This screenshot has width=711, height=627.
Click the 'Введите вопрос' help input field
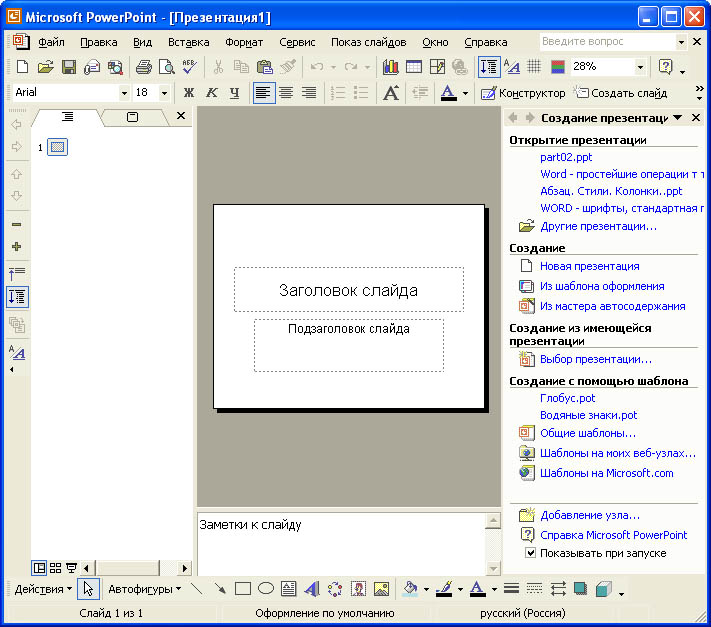607,42
